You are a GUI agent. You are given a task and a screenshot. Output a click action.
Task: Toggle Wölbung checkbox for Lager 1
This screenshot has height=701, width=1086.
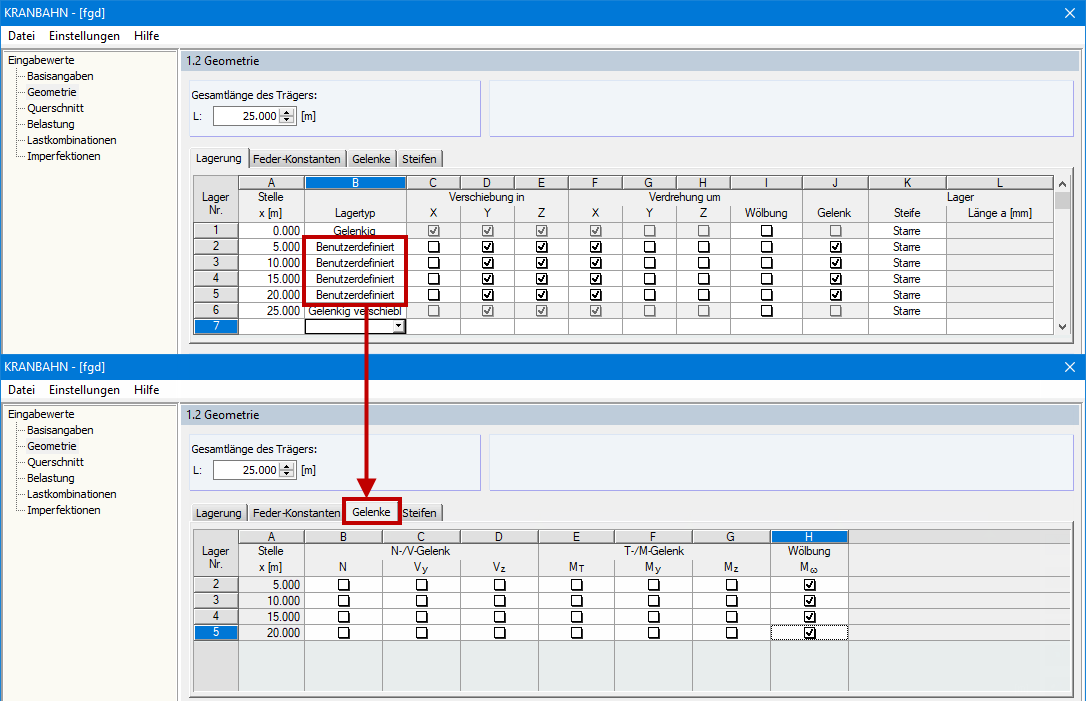[x=767, y=231]
